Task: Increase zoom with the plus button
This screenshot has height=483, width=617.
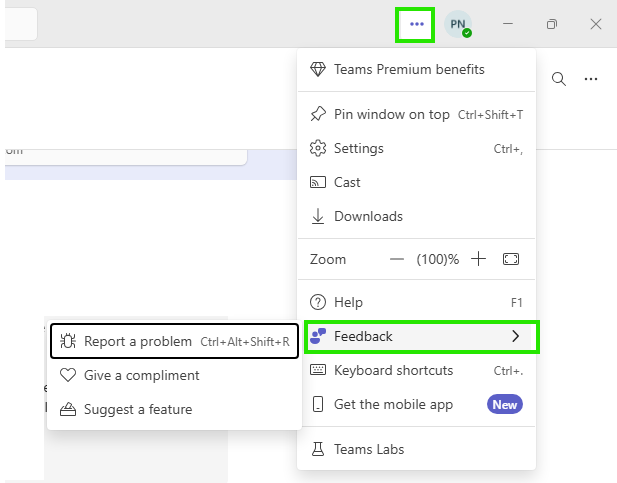Action: 478,259
